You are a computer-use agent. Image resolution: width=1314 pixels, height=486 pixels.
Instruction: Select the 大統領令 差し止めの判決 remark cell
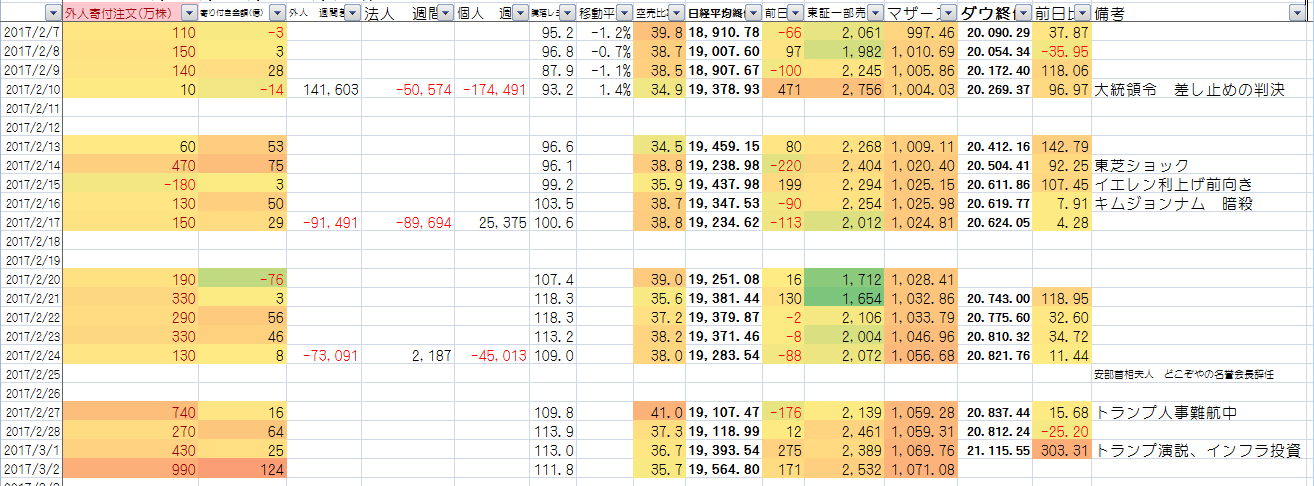[x=1190, y=90]
